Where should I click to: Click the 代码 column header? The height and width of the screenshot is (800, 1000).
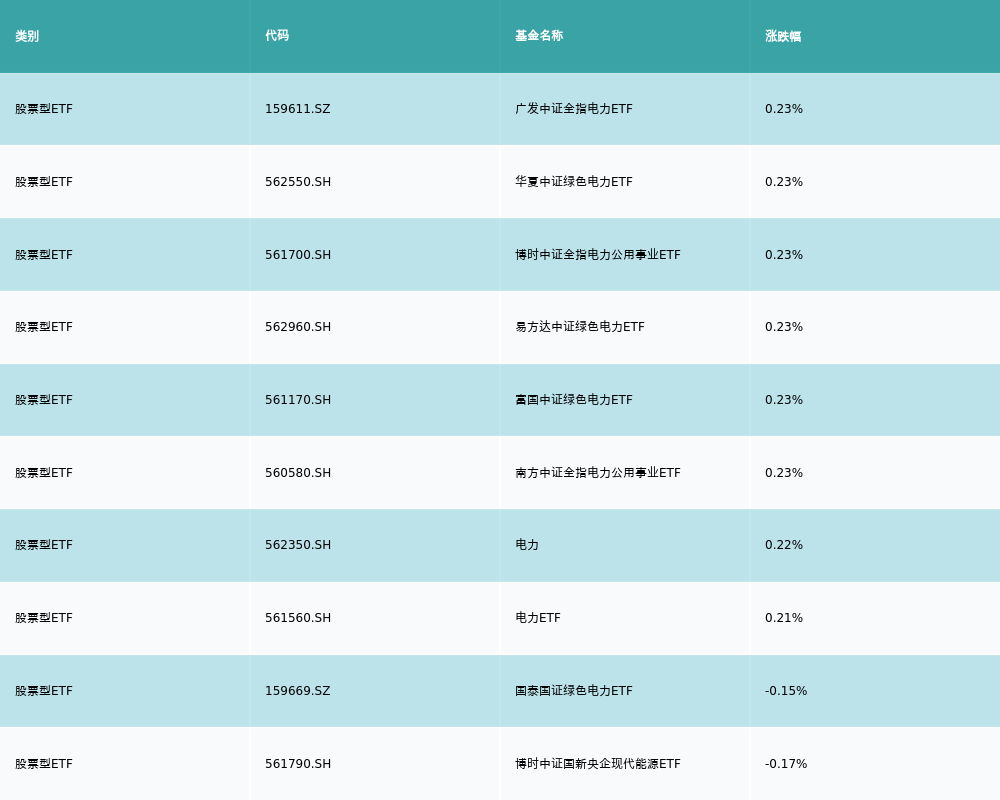pyautogui.click(x=277, y=36)
